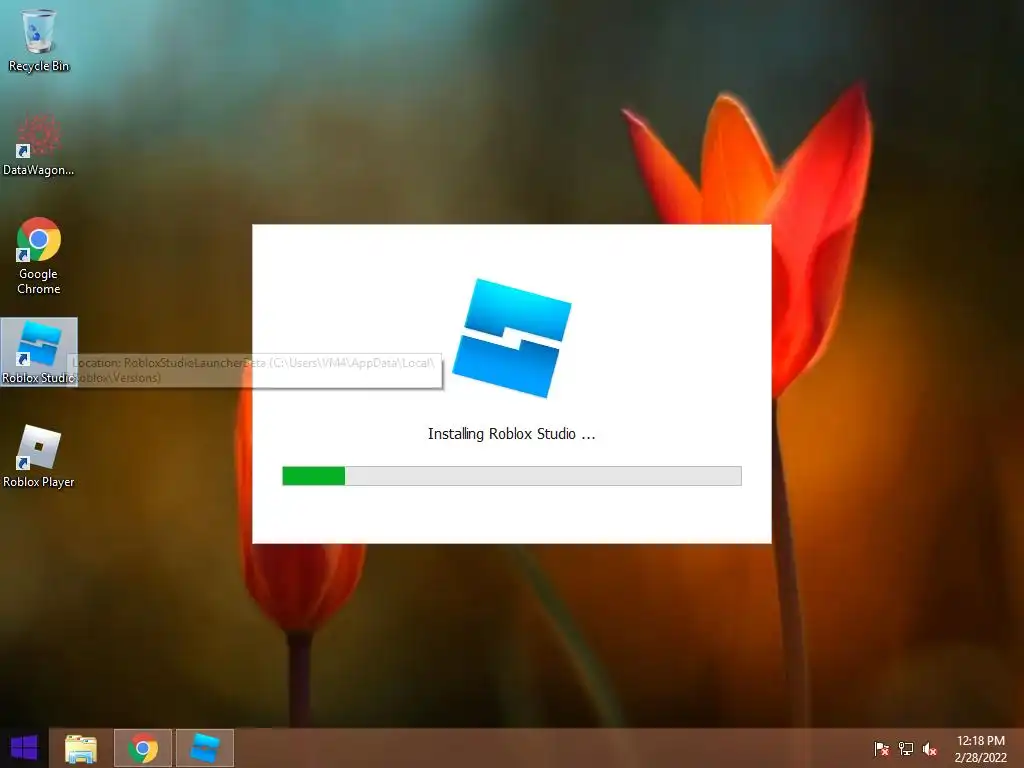The width and height of the screenshot is (1024, 768).
Task: Switch to Chrome in the taskbar
Action: 143,748
